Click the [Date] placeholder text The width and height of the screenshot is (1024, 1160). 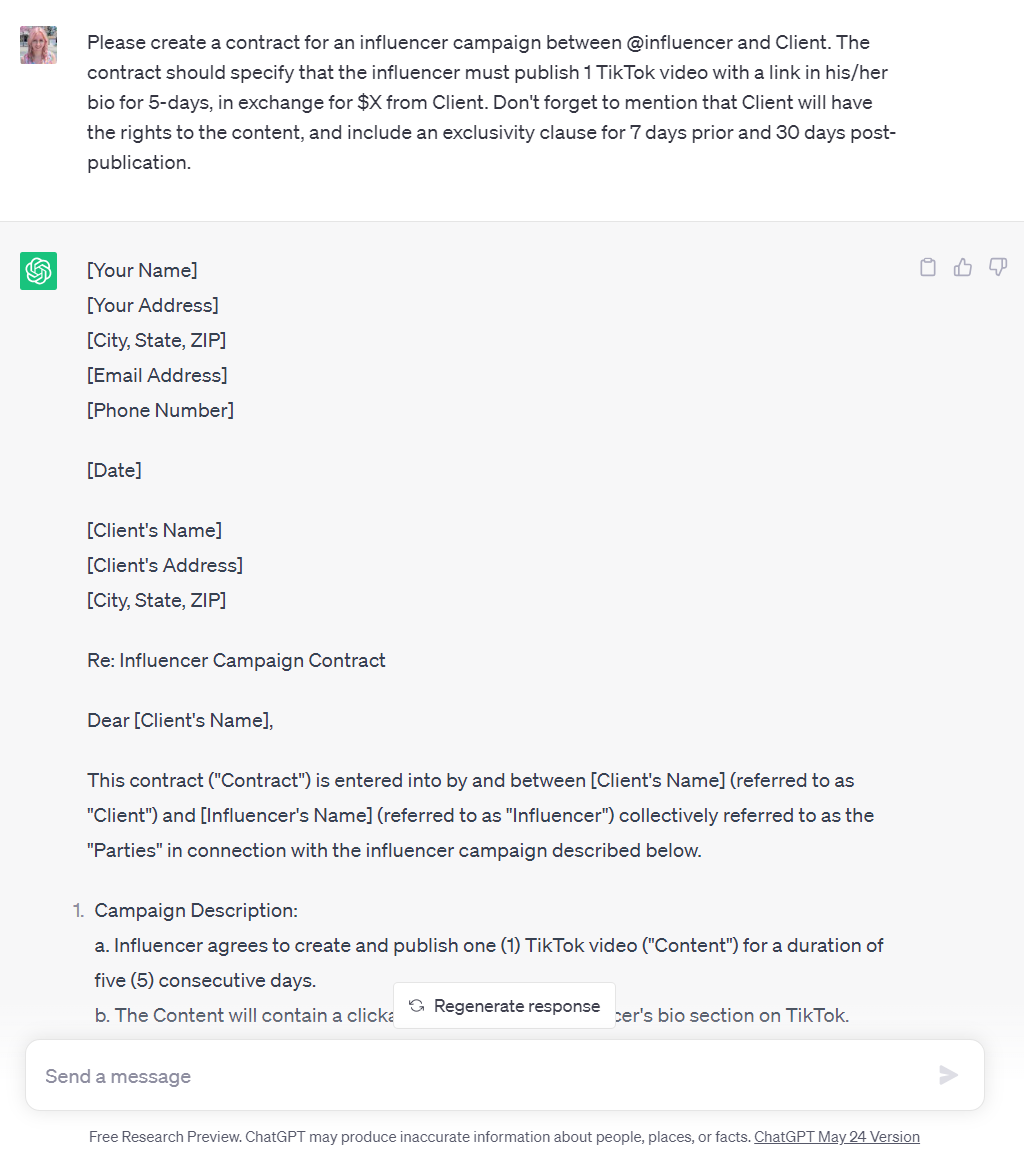[114, 470]
